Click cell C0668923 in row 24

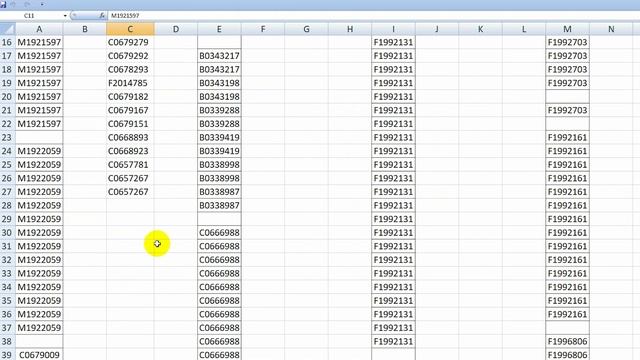click(130, 151)
